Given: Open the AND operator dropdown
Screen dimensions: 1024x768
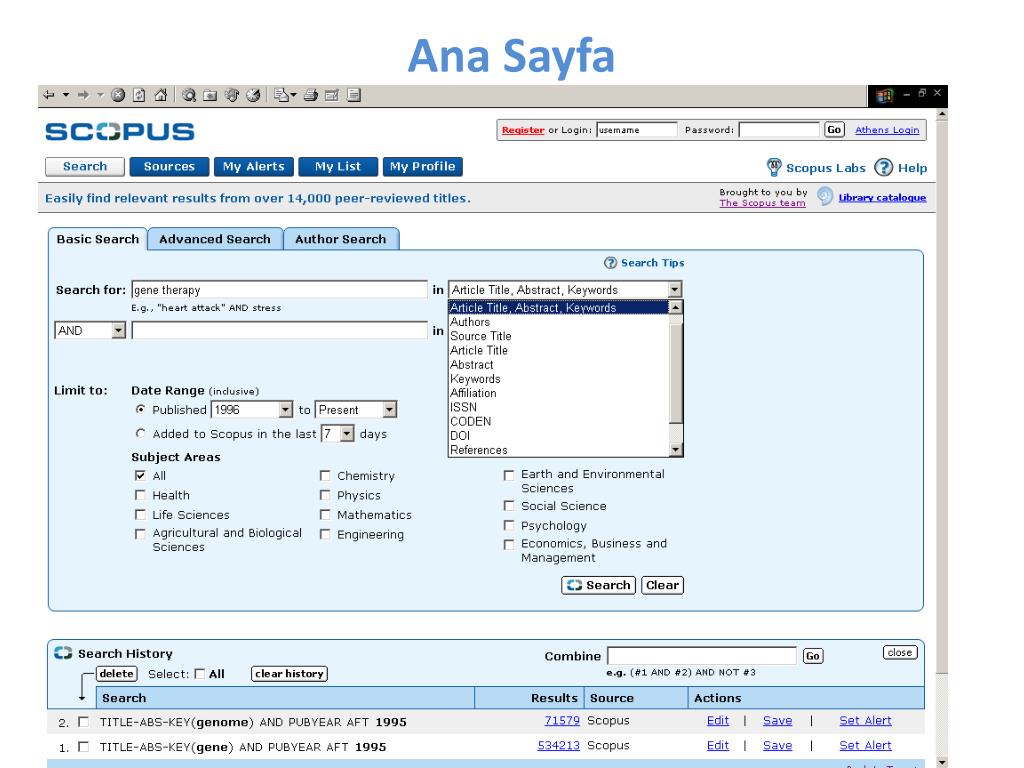Looking at the screenshot, I should coord(118,330).
